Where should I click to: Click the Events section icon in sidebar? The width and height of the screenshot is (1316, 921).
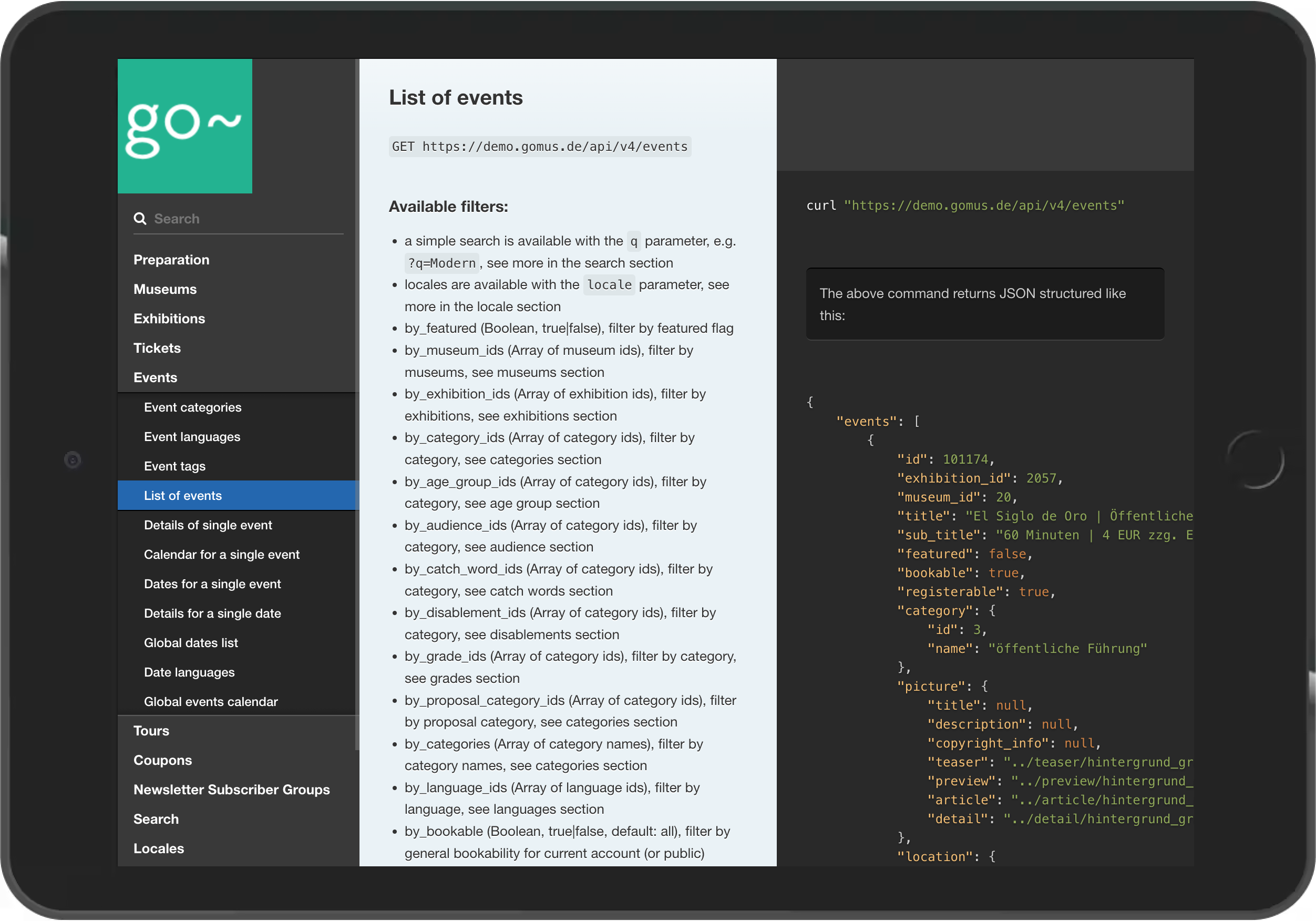pyautogui.click(x=155, y=378)
